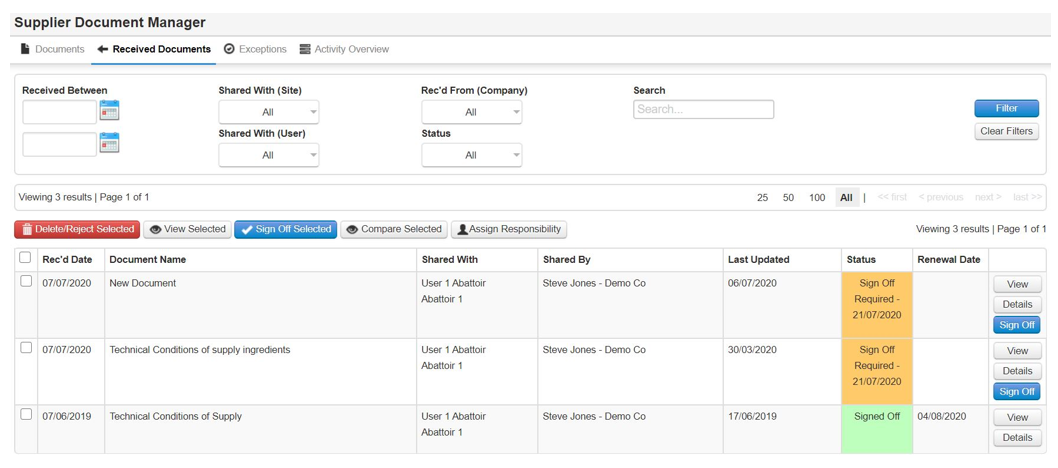Click the Renewal Date column header
The image size is (1058, 468).
pyautogui.click(x=949, y=260)
